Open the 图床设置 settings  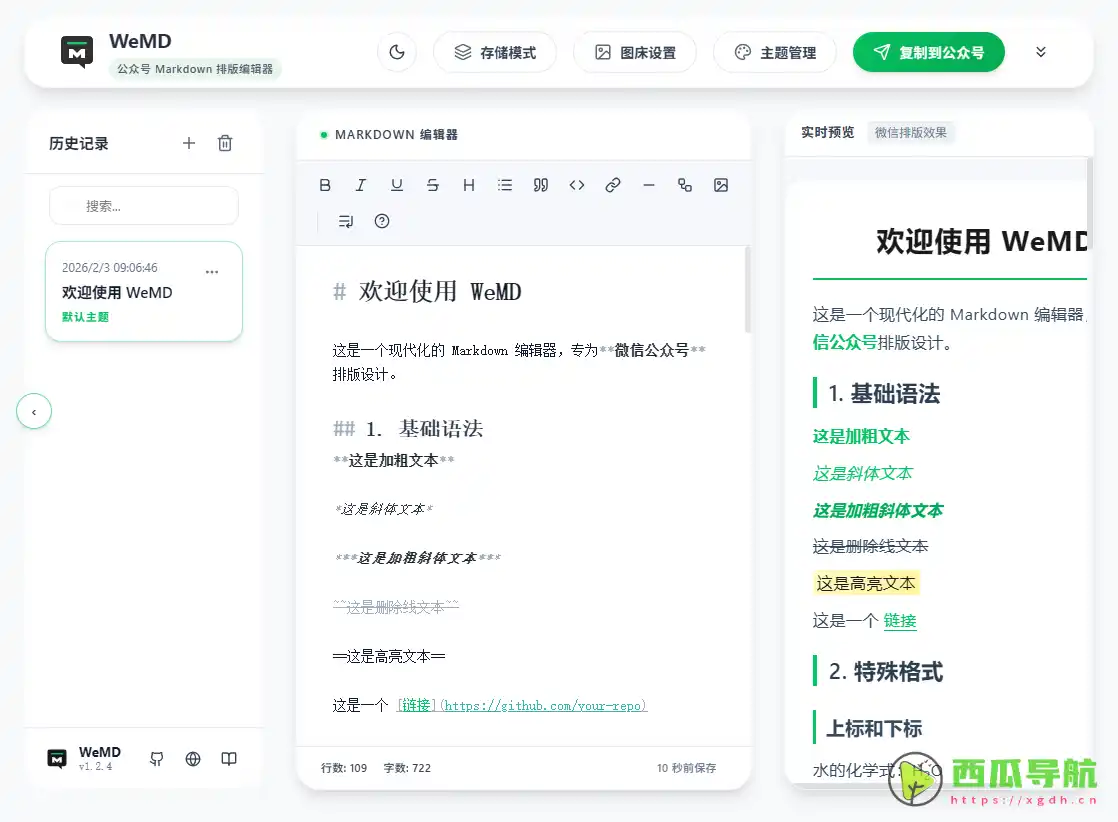635,51
